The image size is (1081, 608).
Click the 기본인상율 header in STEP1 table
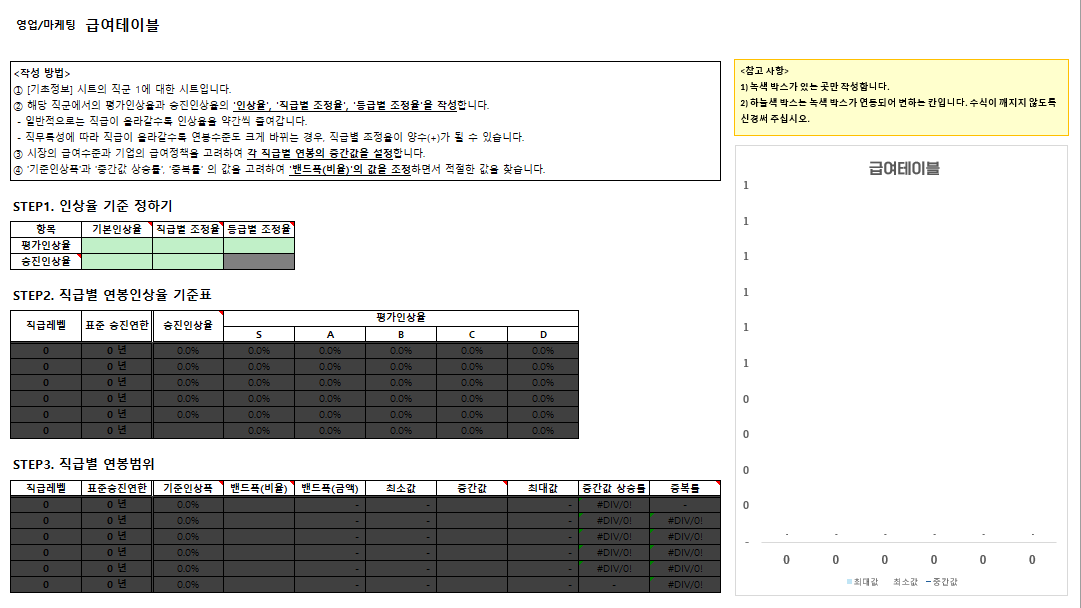[x=117, y=229]
